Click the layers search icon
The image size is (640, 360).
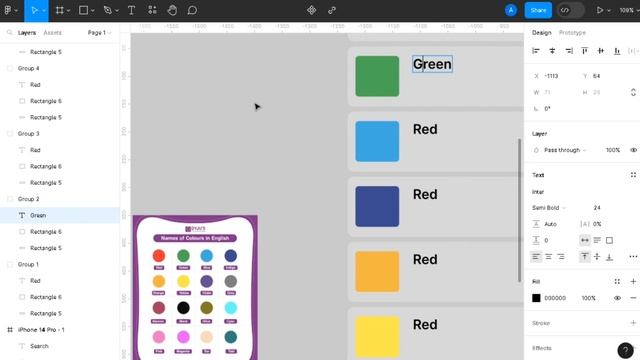coord(9,33)
